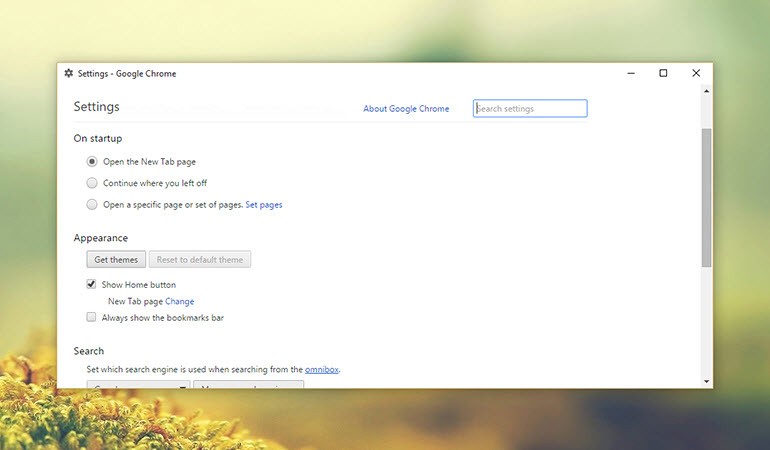The height and width of the screenshot is (450, 770).
Task: Click the Settings gear icon in title bar
Action: (x=68, y=73)
